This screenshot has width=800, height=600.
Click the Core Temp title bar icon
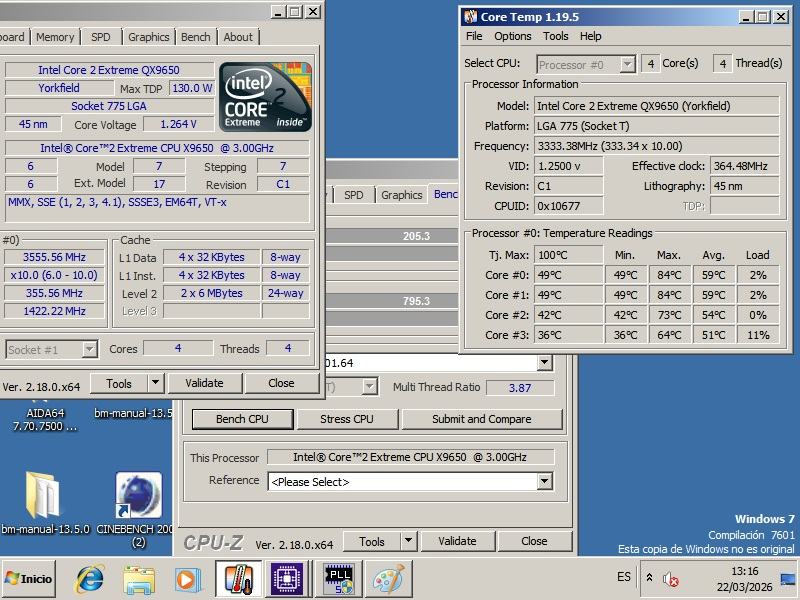470,17
